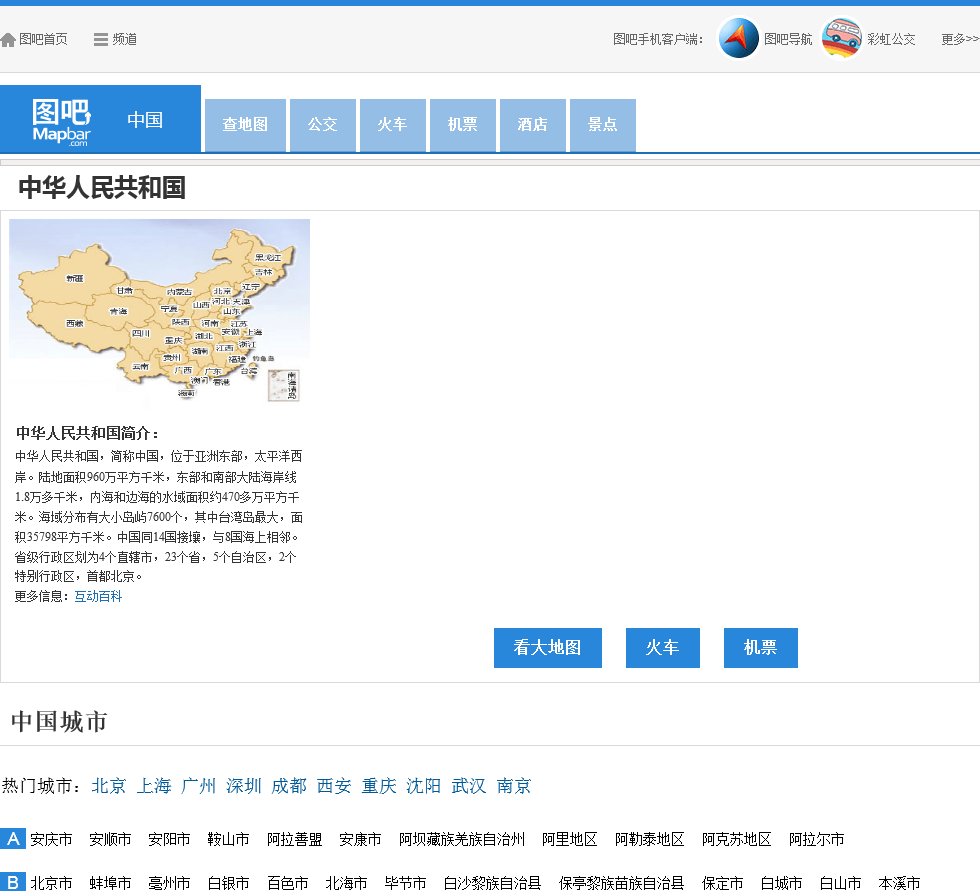Image resolution: width=980 pixels, height=891 pixels.
Task: Open 白银市 city link
Action: point(228,883)
